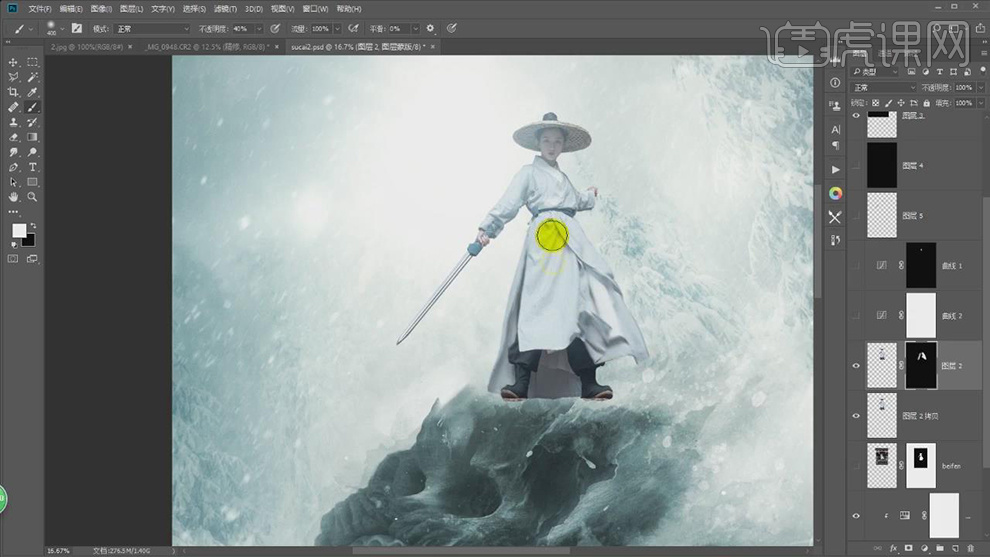Select the Rectangular Marquee tool
Viewport: 990px width, 557px height.
tap(32, 62)
